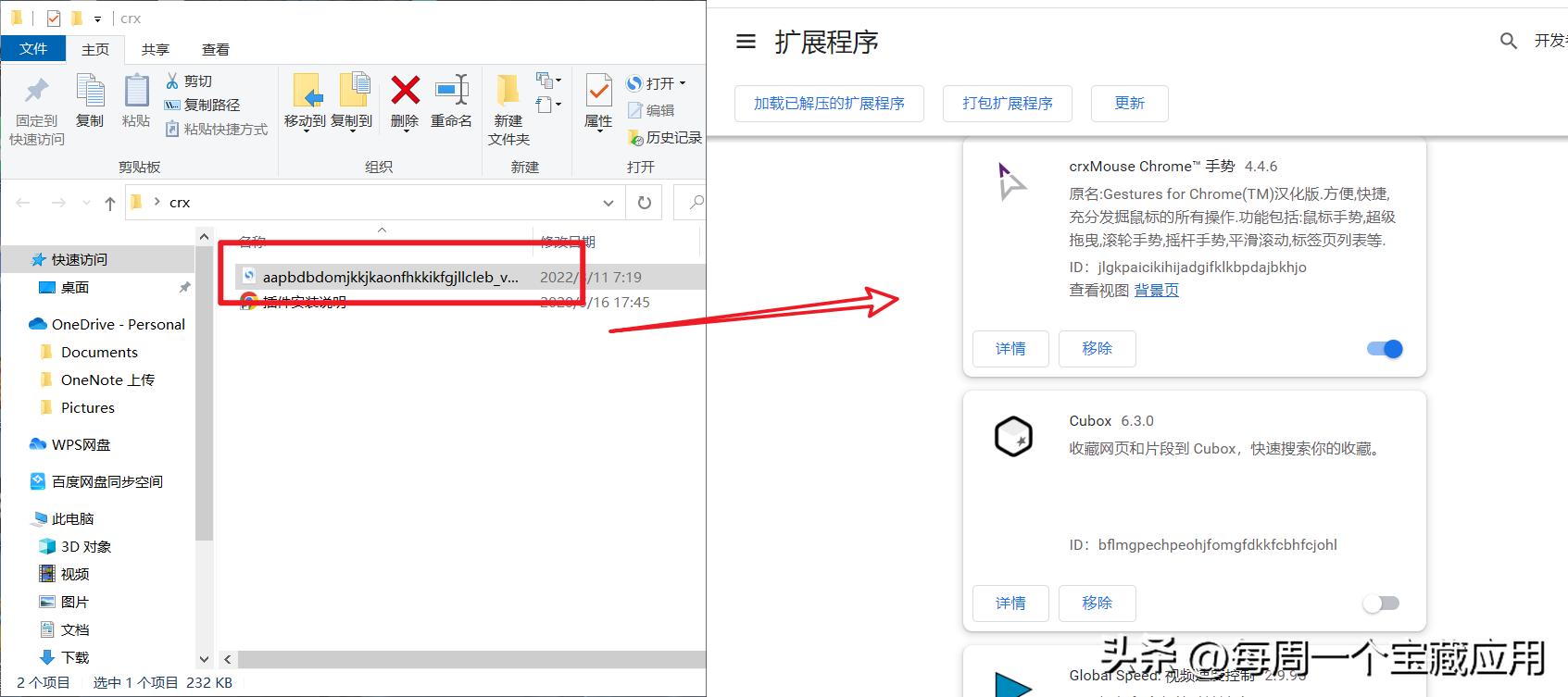Disable the crxMouse extension toggle

point(1385,349)
